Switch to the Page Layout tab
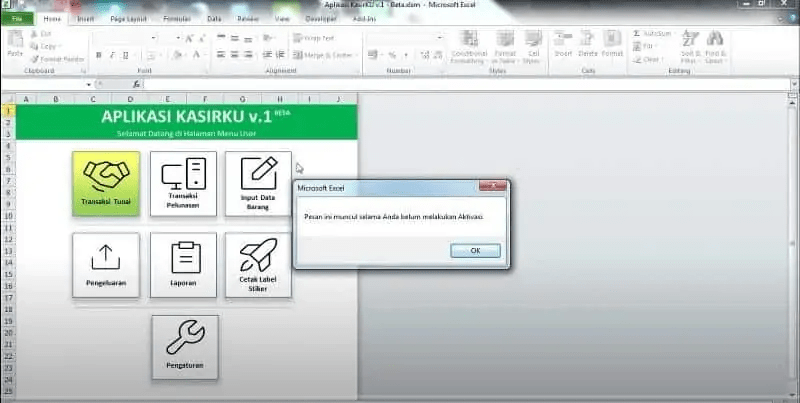The width and height of the screenshot is (800, 403). [x=129, y=19]
